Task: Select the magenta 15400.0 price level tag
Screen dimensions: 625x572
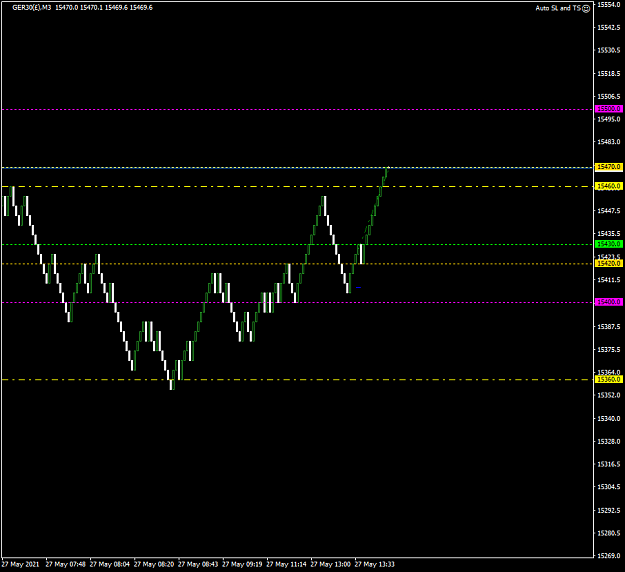Action: (609, 302)
